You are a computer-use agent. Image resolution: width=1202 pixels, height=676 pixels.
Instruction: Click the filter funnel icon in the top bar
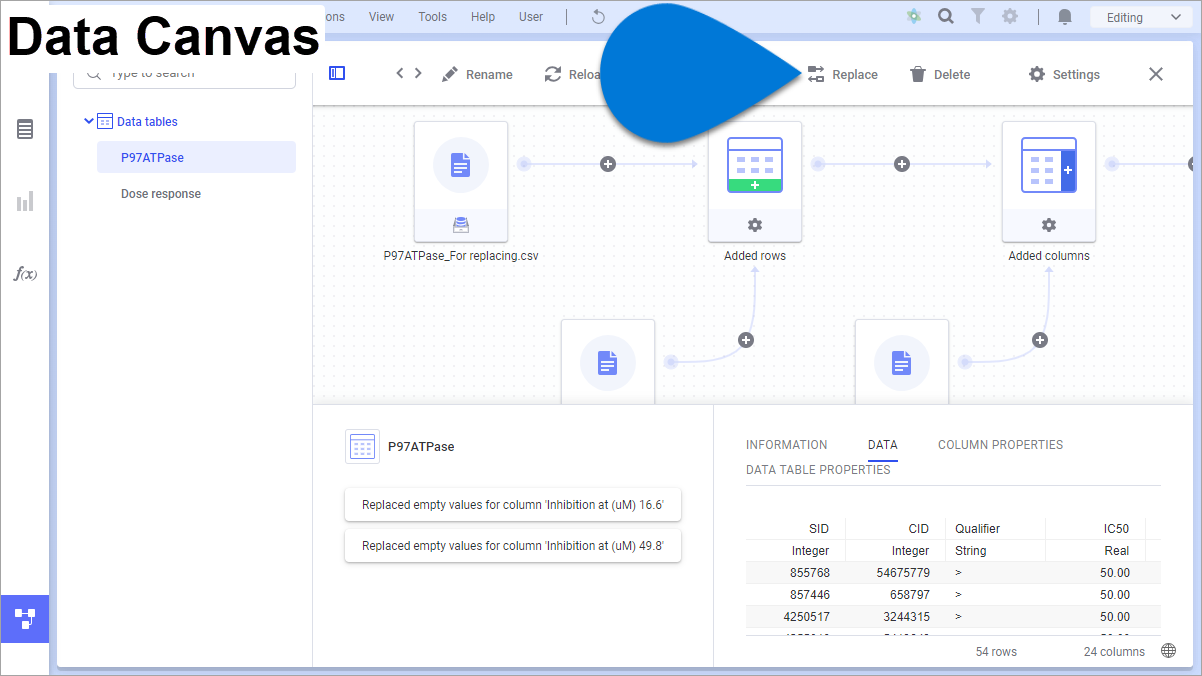pyautogui.click(x=978, y=16)
